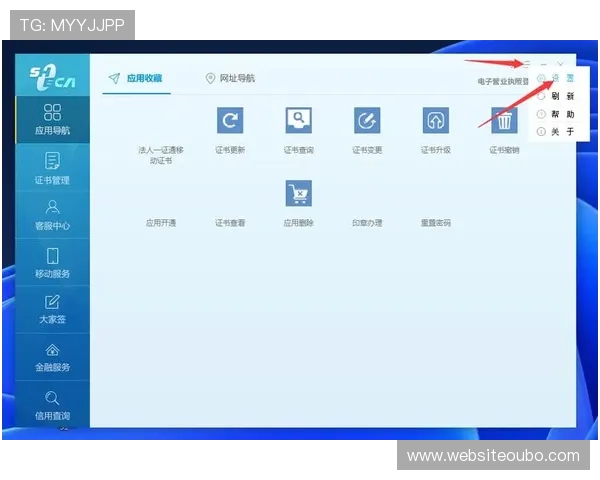Launch the 证书升级 upload icon
Viewport: 600px width, 480px height.
click(435, 120)
